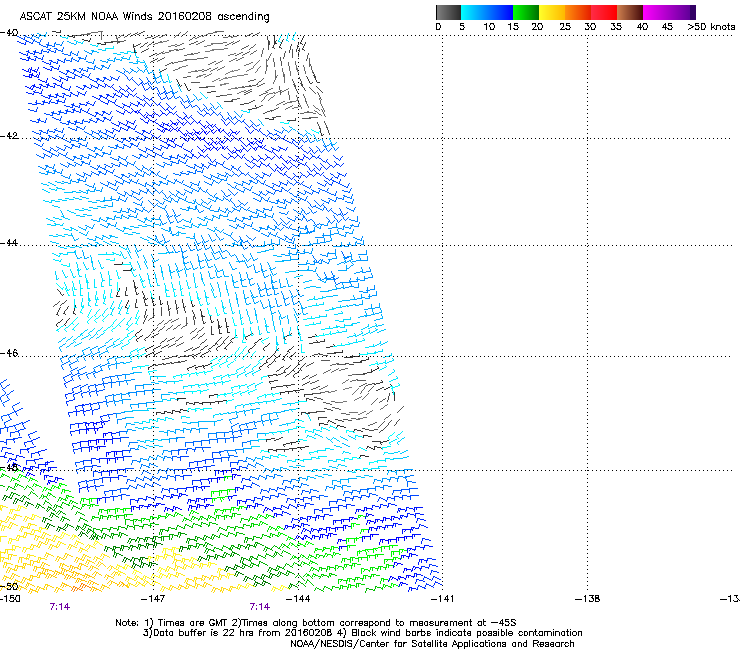740x650 pixels.
Task: Click the -138 longitude axis label
Action: tap(588, 599)
